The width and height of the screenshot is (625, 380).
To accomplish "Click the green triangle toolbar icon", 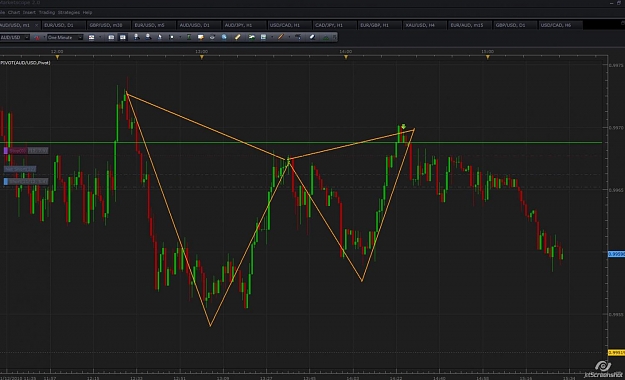I will [326, 37].
